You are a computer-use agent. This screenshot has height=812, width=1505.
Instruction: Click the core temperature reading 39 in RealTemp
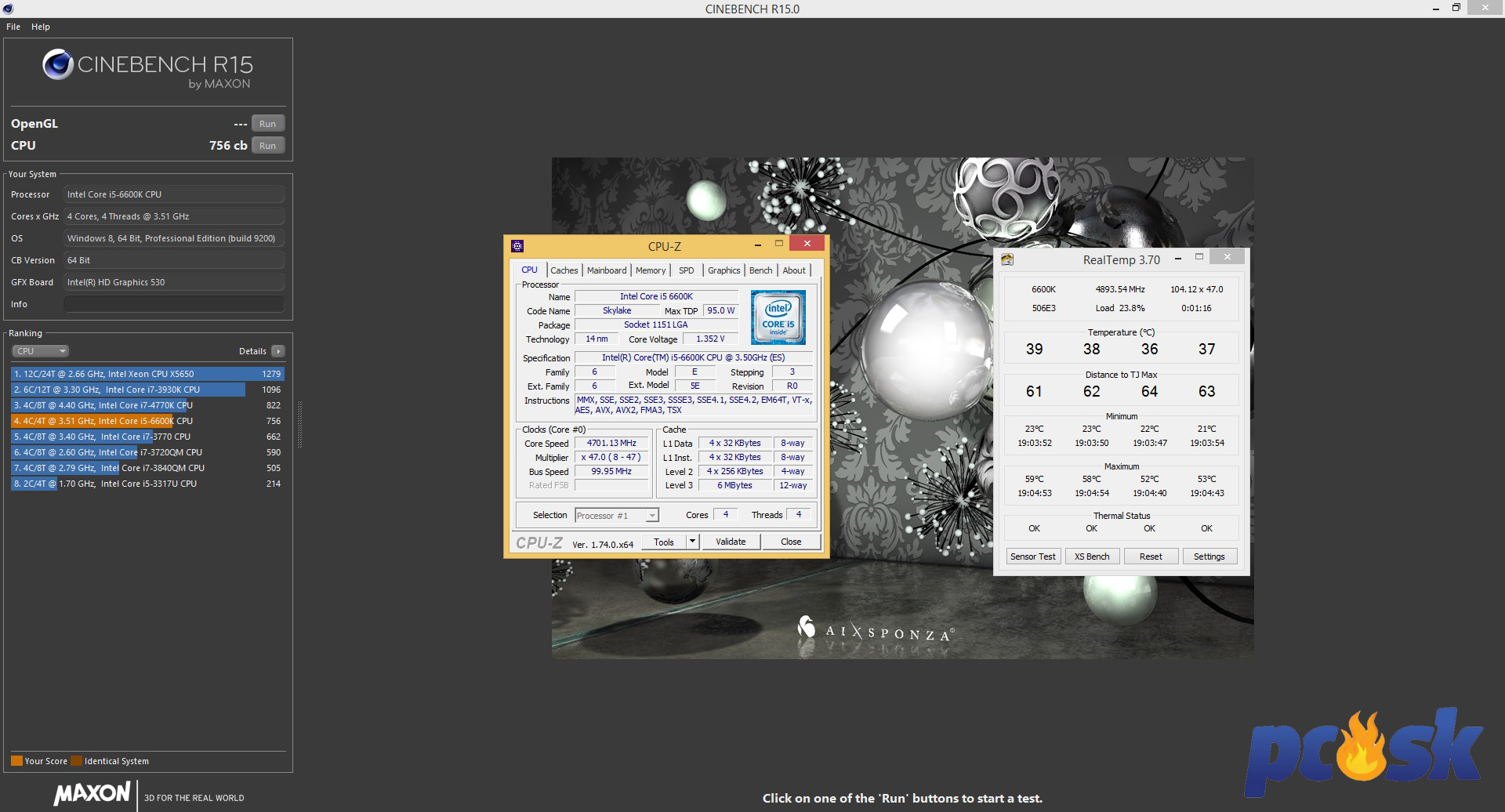1035,350
